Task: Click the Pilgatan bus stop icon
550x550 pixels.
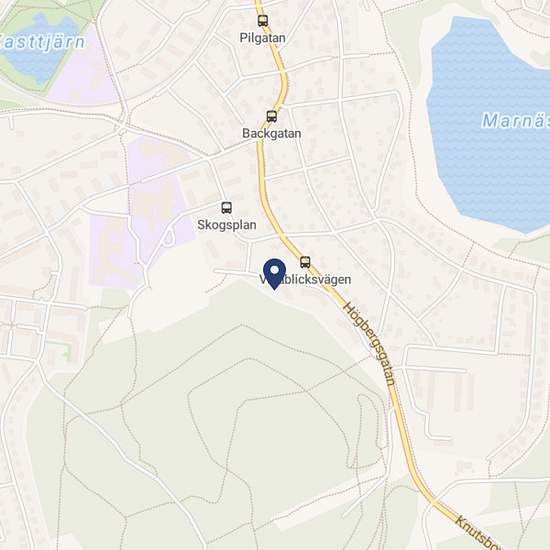Action: tap(263, 21)
